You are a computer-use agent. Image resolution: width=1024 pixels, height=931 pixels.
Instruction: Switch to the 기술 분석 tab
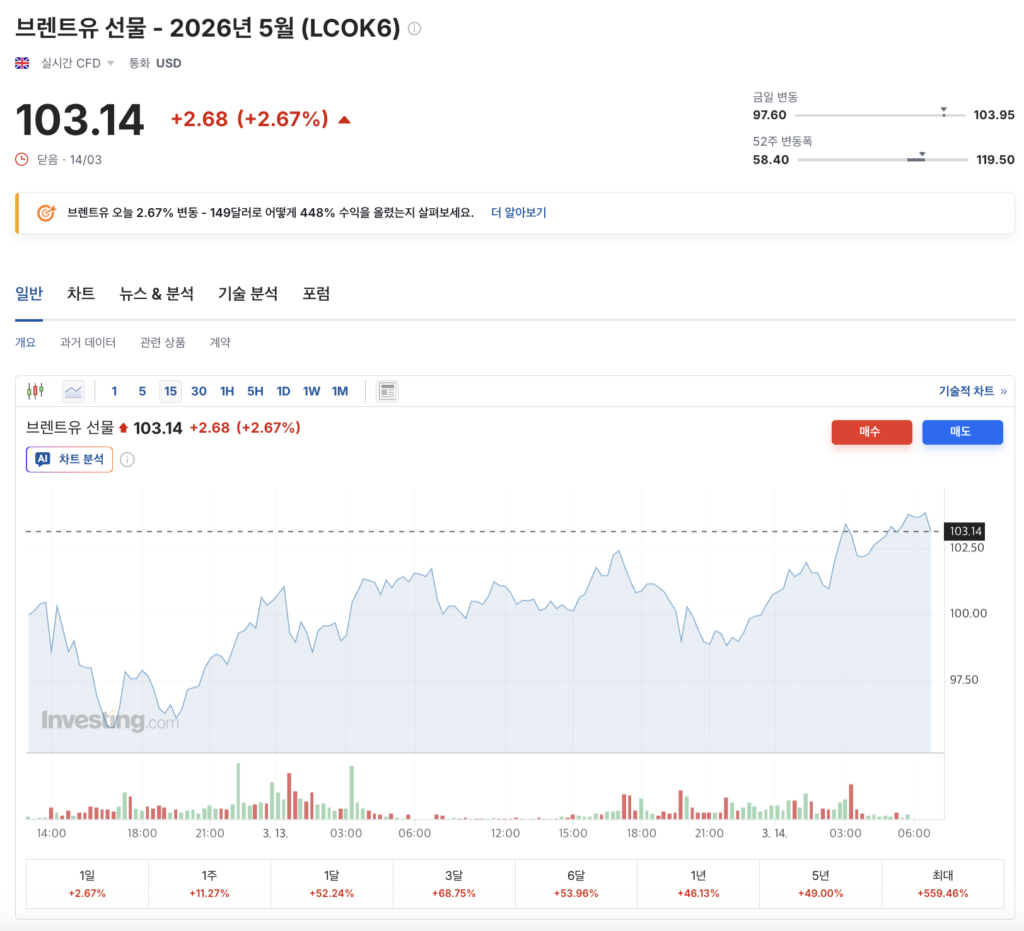248,294
